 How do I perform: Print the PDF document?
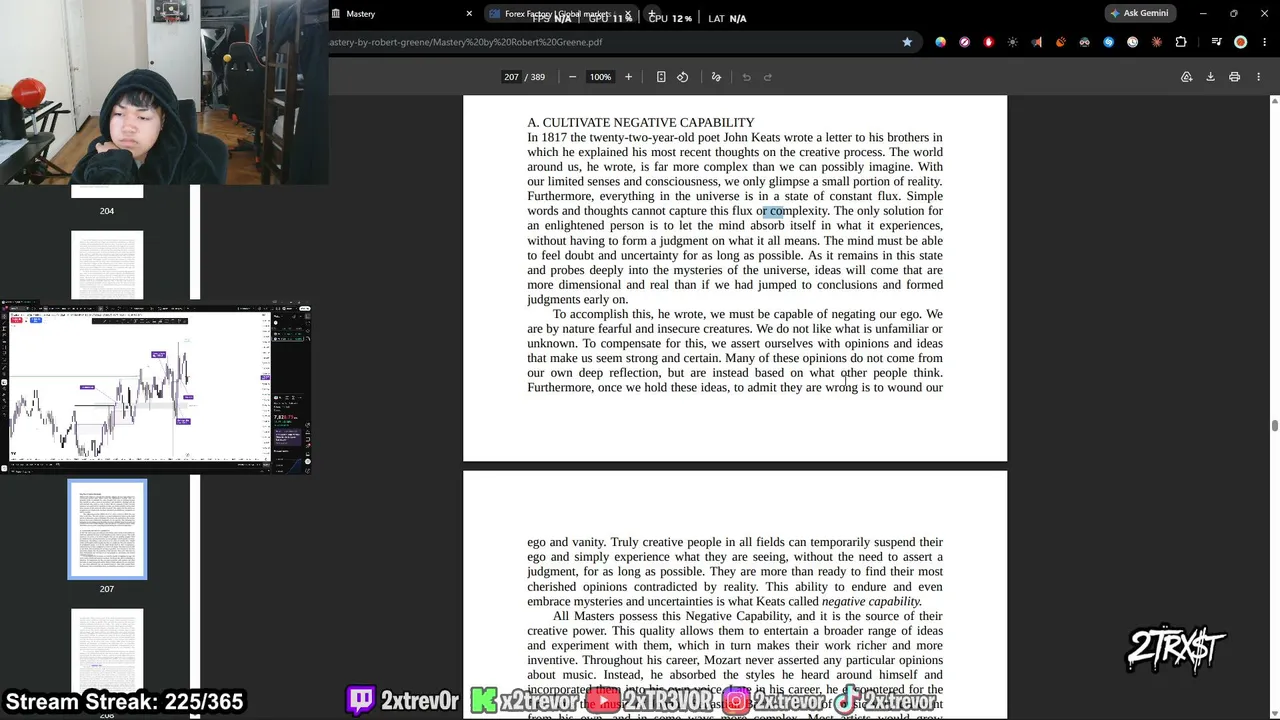point(1234,77)
